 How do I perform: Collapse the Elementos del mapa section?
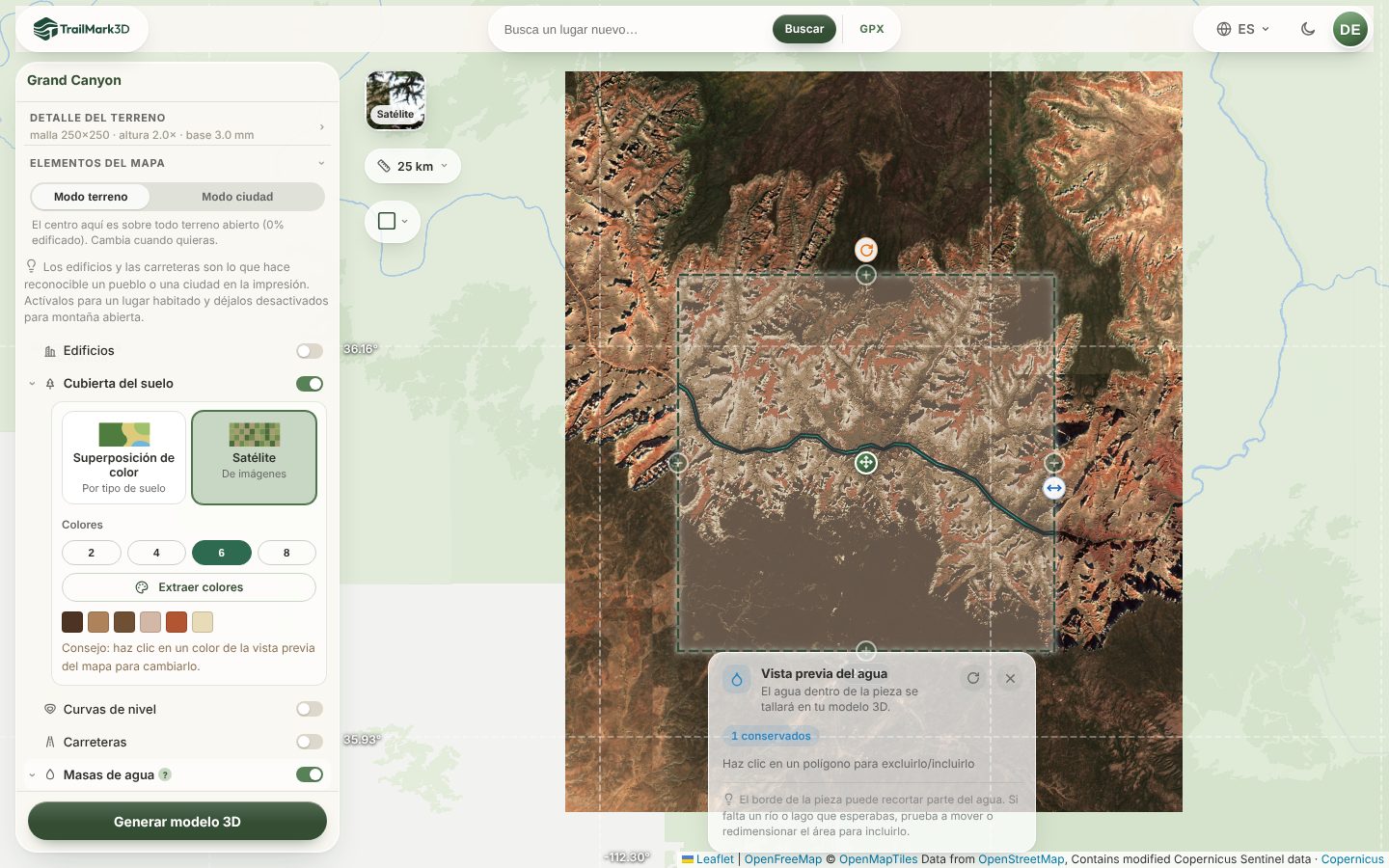click(177, 163)
